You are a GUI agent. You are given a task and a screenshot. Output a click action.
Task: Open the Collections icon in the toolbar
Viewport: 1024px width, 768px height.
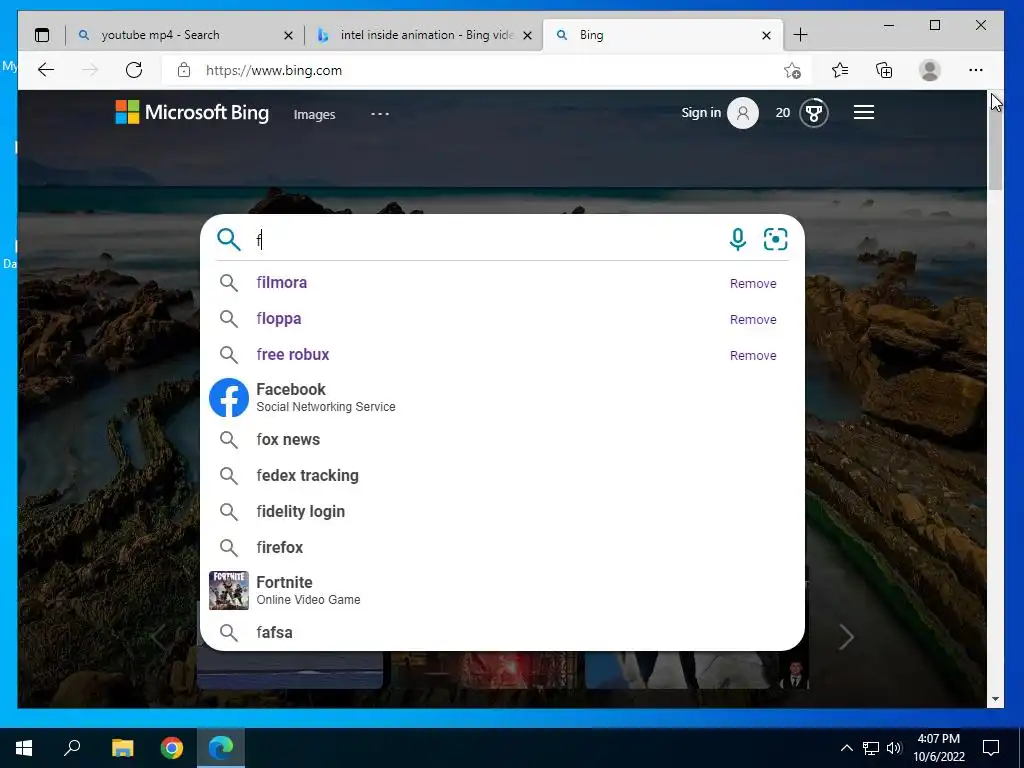884,70
